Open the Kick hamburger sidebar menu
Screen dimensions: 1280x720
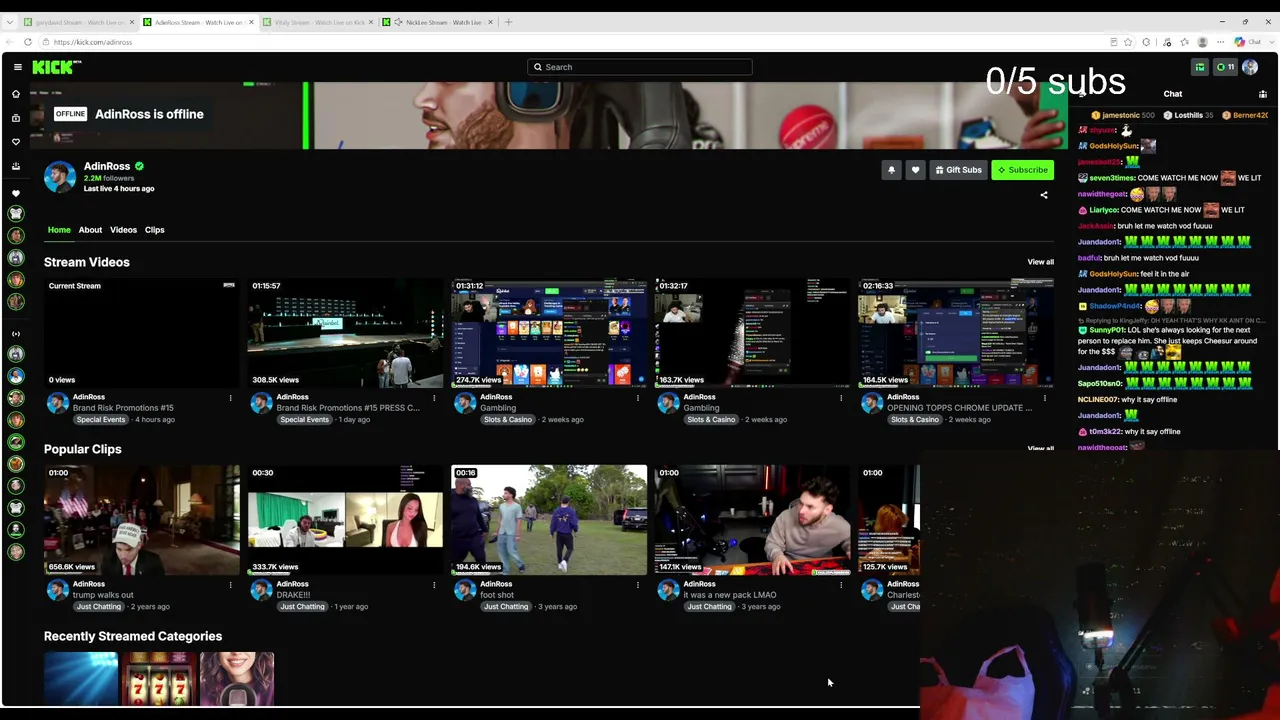(18, 67)
